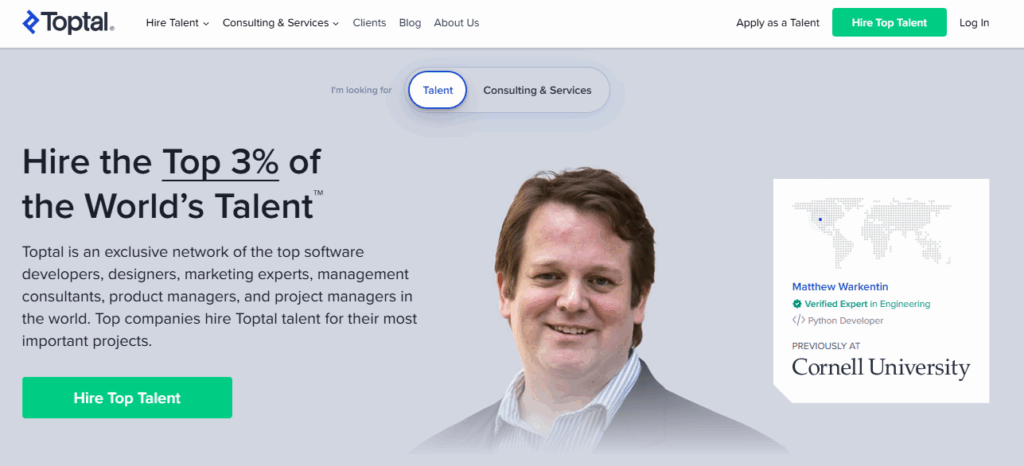Click the chevron next to Hire Talent
Viewport: 1024px width, 466px height.
click(206, 23)
